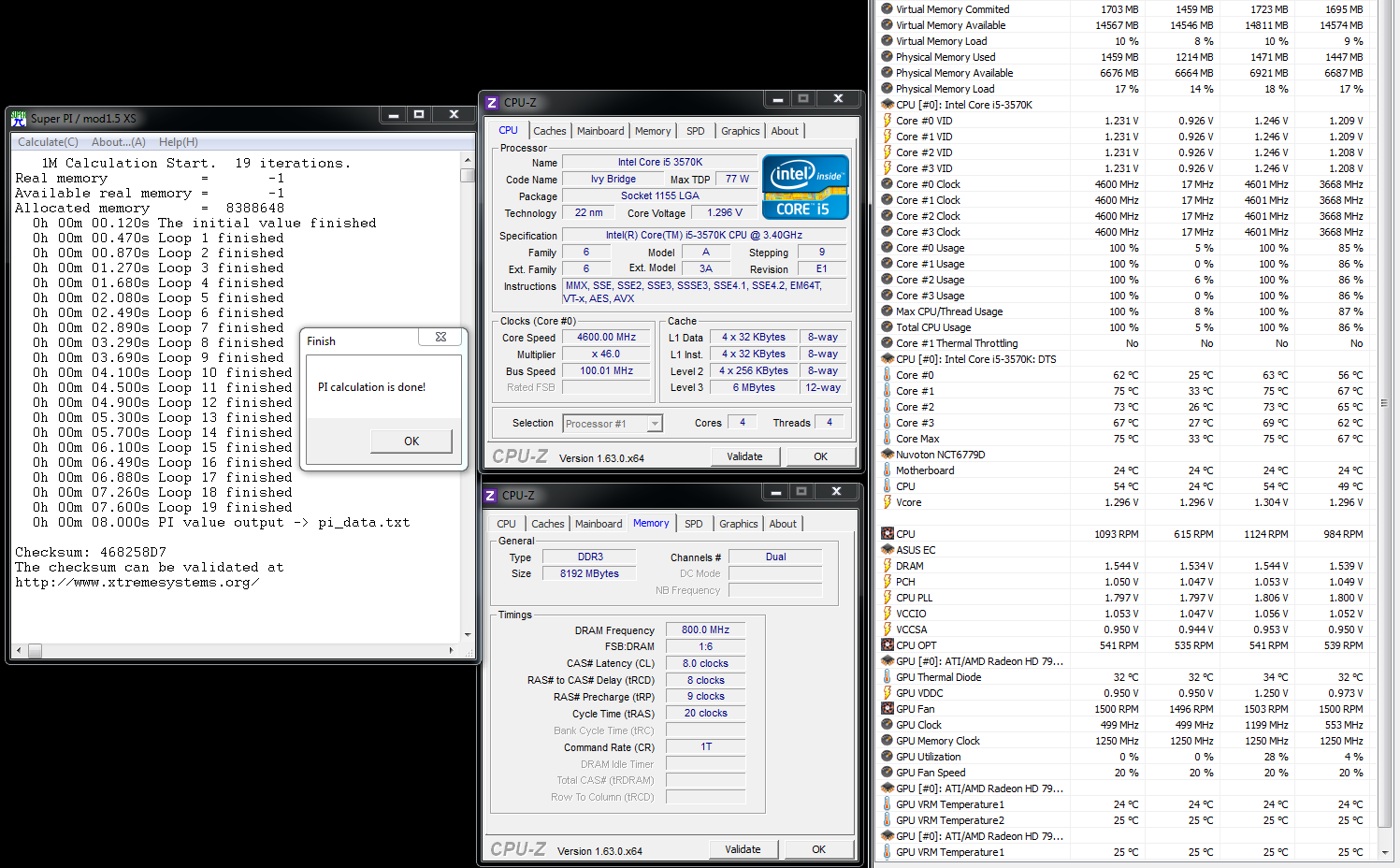Viewport: 1400px width, 868px height.
Task: Click the xtremesystems.org URL text in Super PI
Action: (x=137, y=582)
